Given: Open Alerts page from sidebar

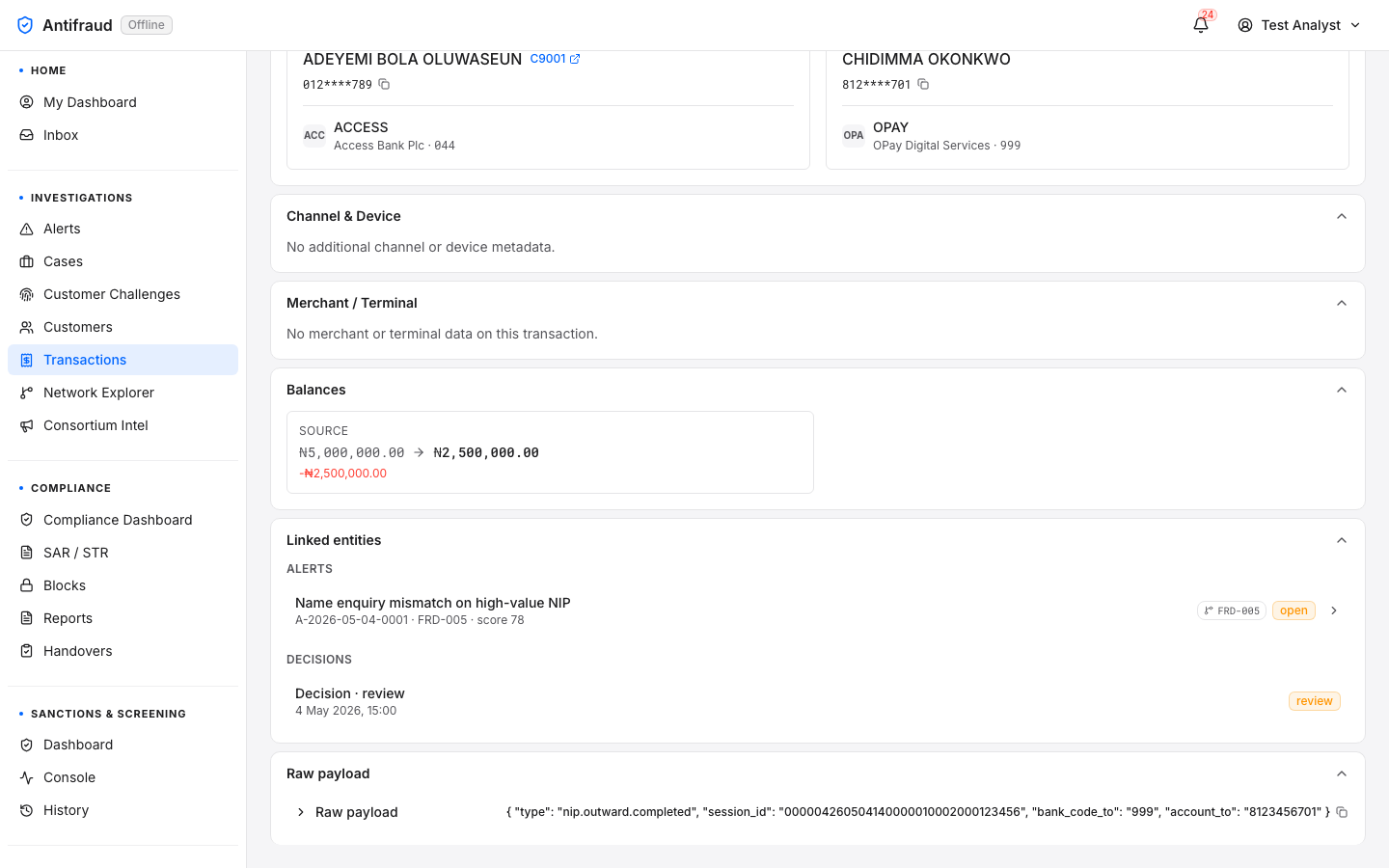Looking at the screenshot, I should [x=123, y=229].
